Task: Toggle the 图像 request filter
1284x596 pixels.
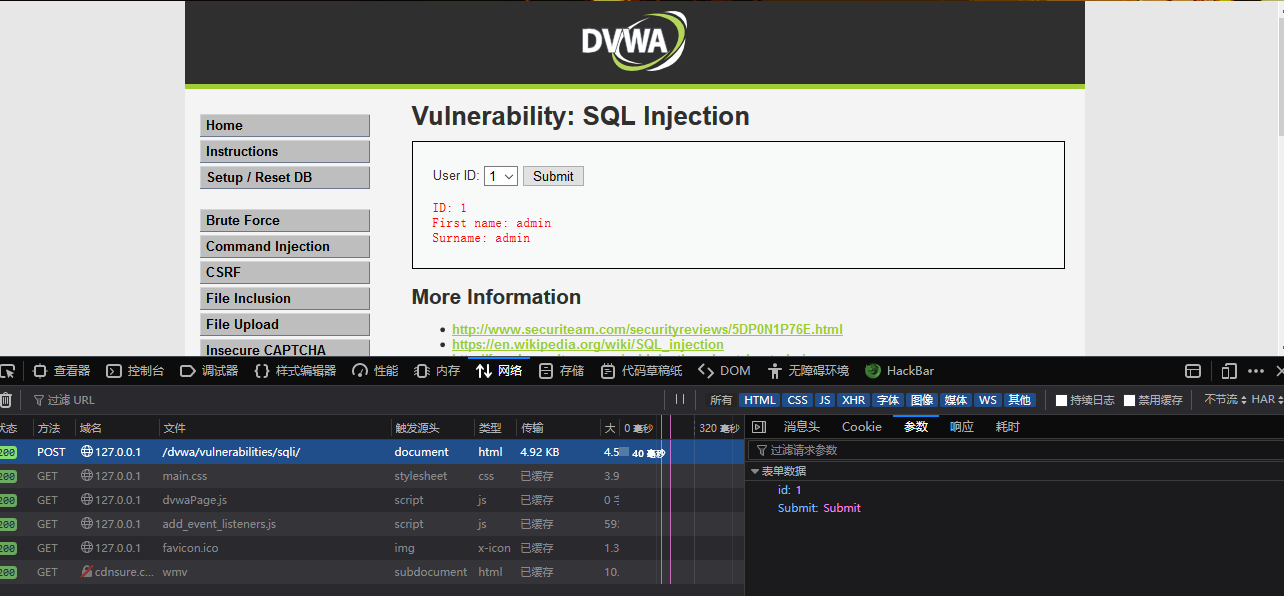Action: (922, 400)
